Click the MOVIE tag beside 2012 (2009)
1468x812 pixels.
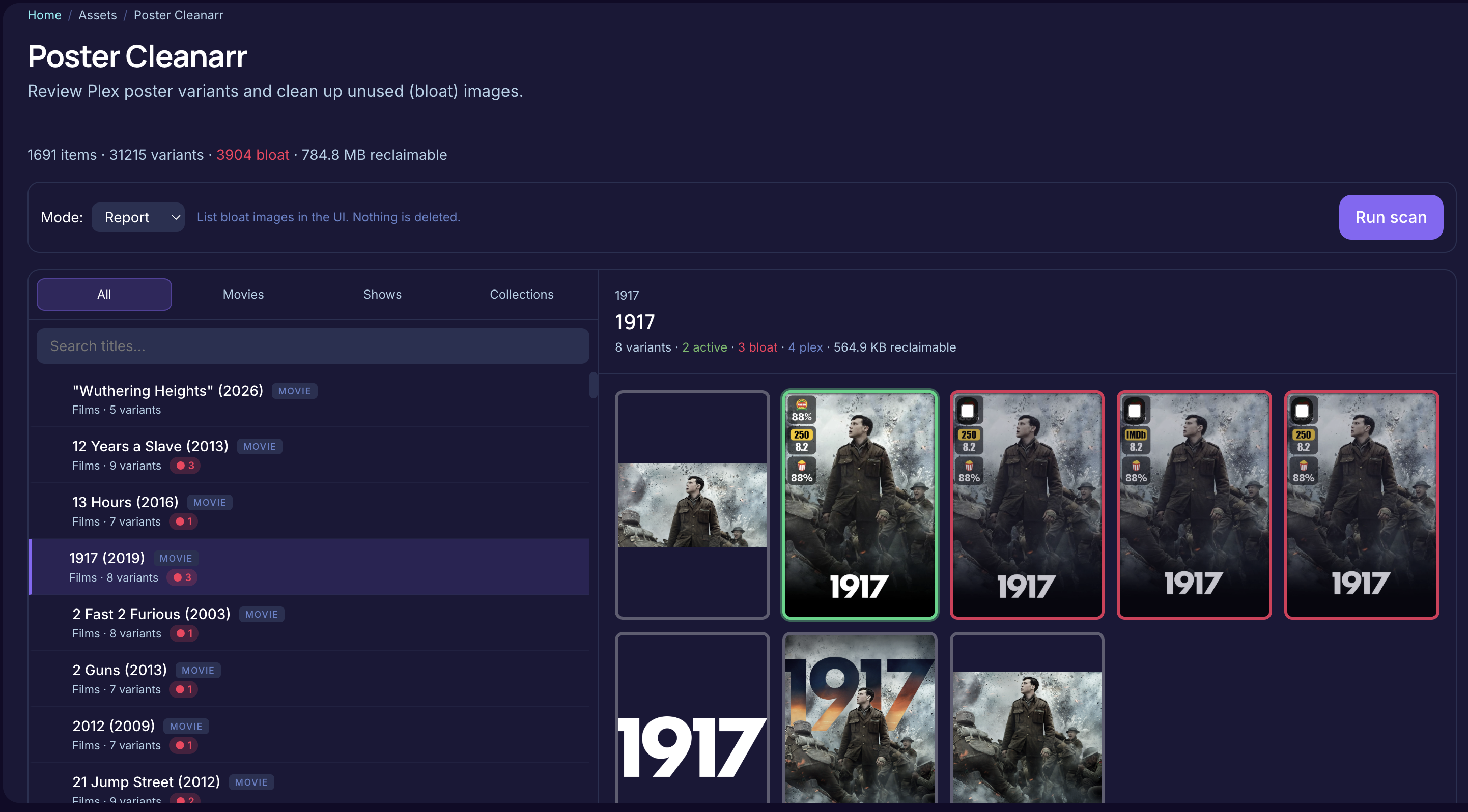click(186, 726)
